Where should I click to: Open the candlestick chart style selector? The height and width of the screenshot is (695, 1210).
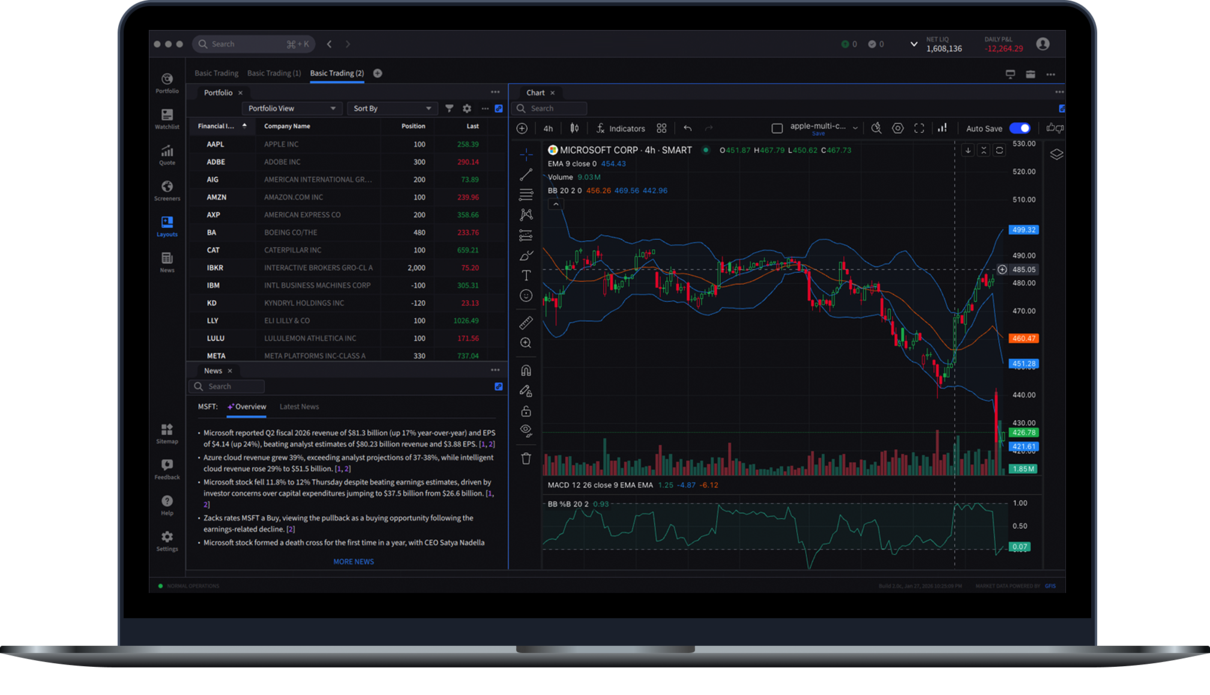tap(574, 128)
